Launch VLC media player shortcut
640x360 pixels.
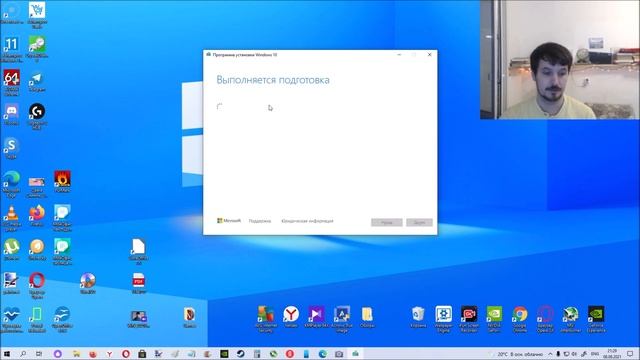coord(11,218)
